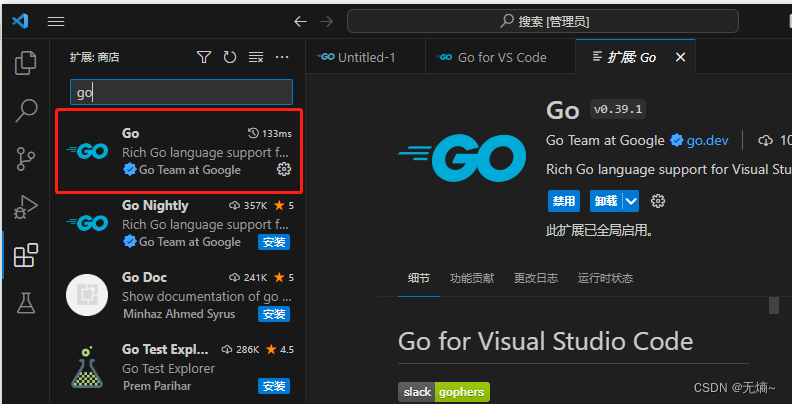792x404 pixels.
Task: Open the Testing flask view
Action: point(26,302)
